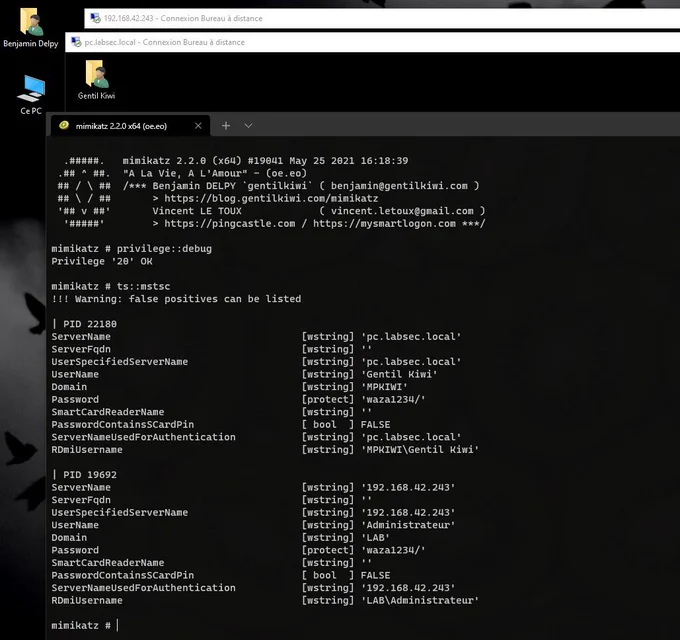Open the Gentil Kiwi folder icon
Image resolution: width=680 pixels, height=640 pixels.
tap(96, 80)
